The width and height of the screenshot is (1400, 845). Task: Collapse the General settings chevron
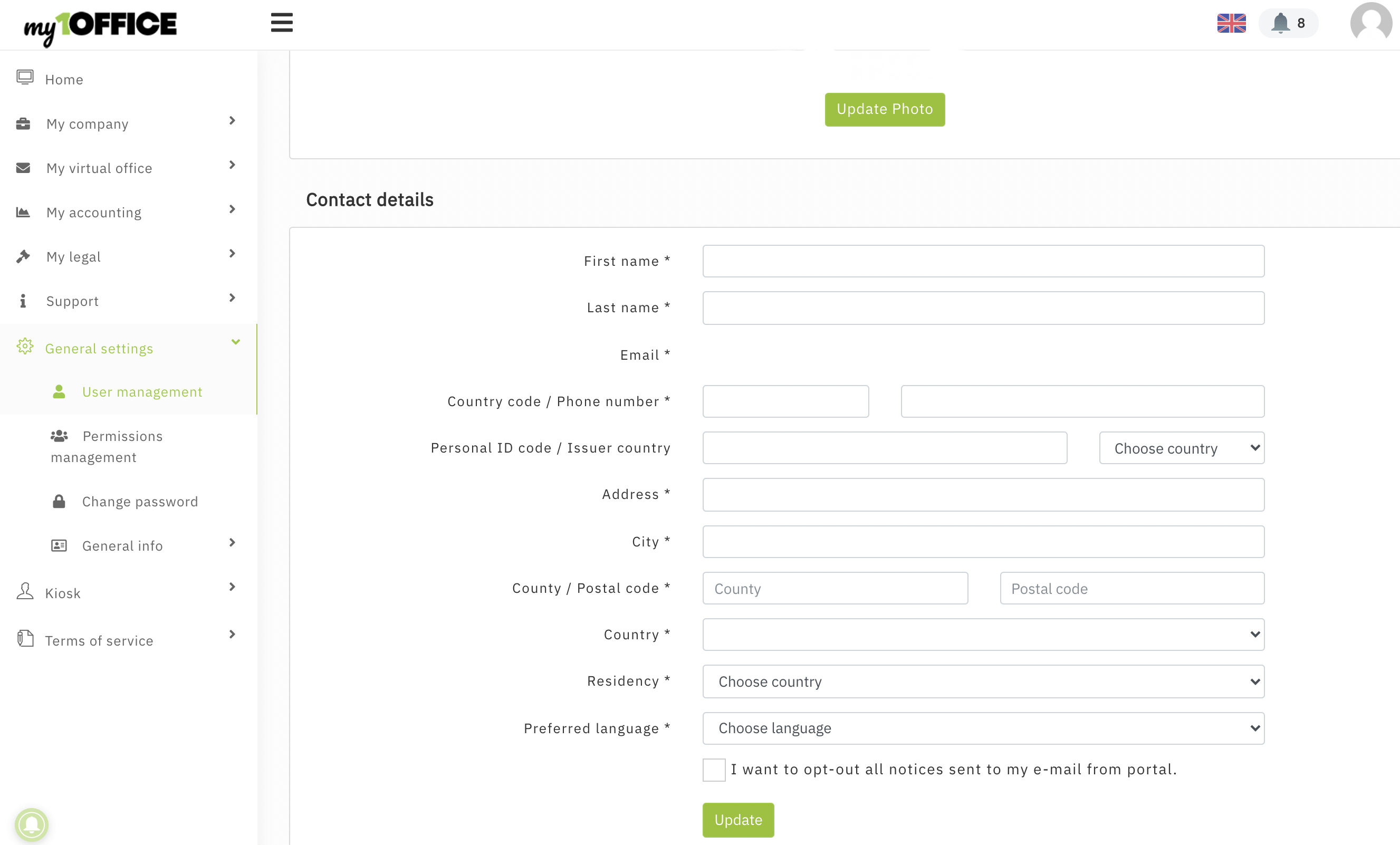pos(236,341)
